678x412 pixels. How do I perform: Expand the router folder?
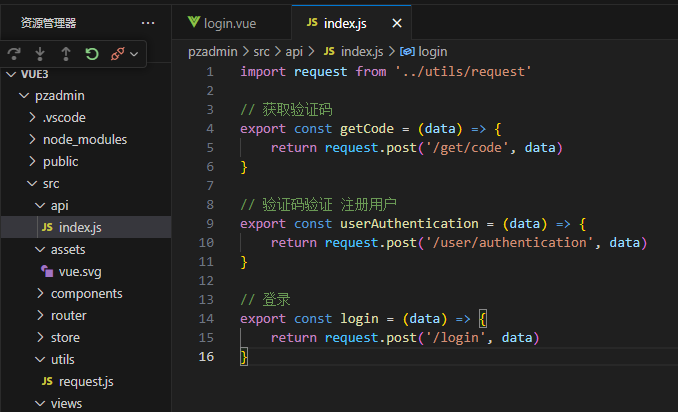(x=40, y=315)
